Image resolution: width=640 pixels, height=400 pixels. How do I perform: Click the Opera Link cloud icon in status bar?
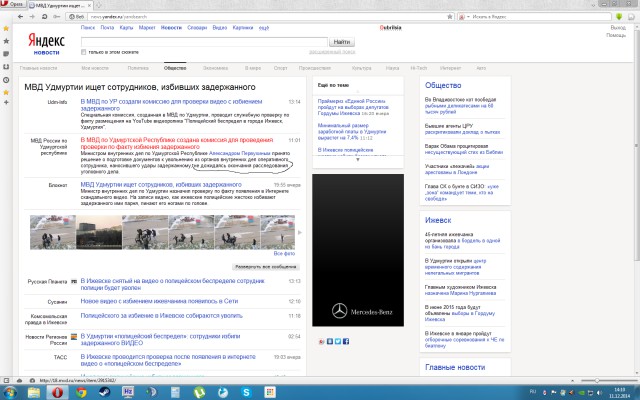pos(20,380)
